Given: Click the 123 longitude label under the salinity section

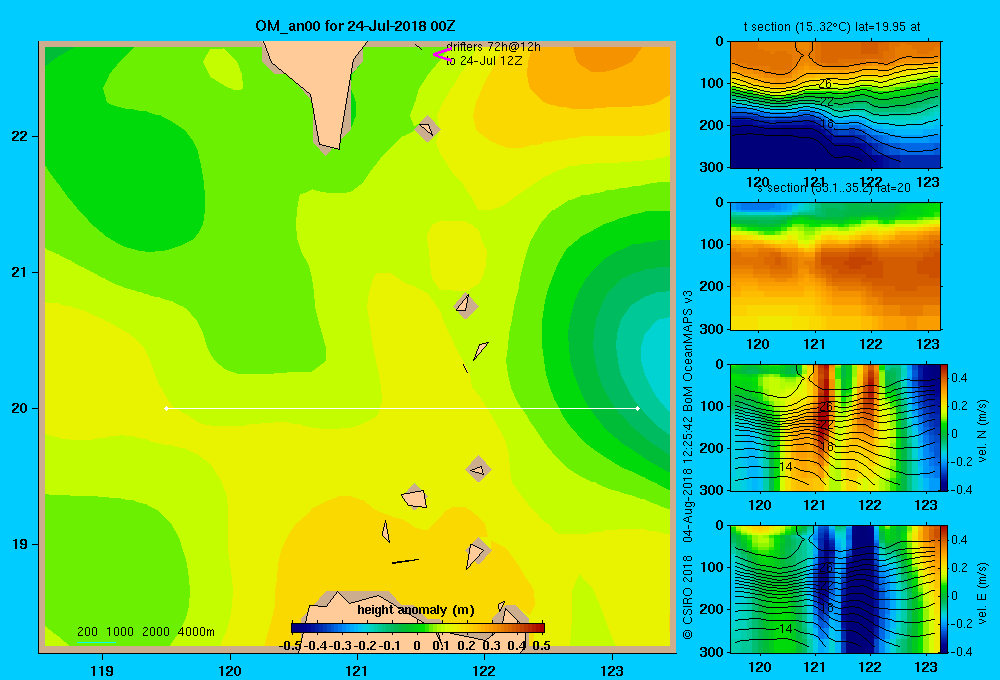Looking at the screenshot, I should (927, 344).
